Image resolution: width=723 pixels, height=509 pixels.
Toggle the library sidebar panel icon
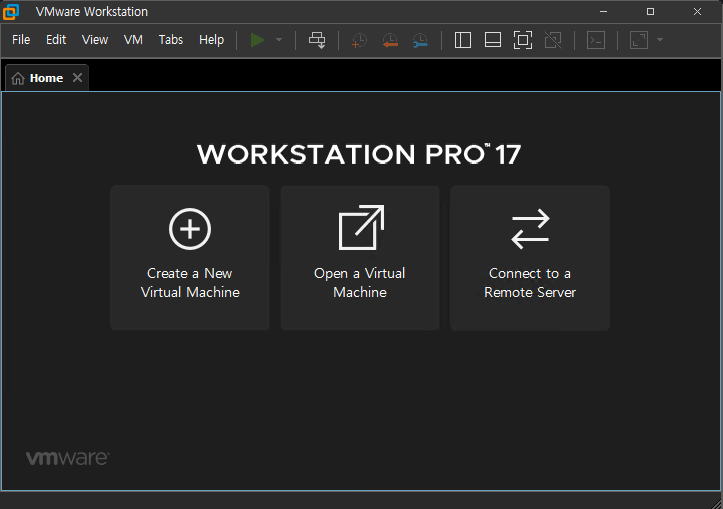pos(462,40)
